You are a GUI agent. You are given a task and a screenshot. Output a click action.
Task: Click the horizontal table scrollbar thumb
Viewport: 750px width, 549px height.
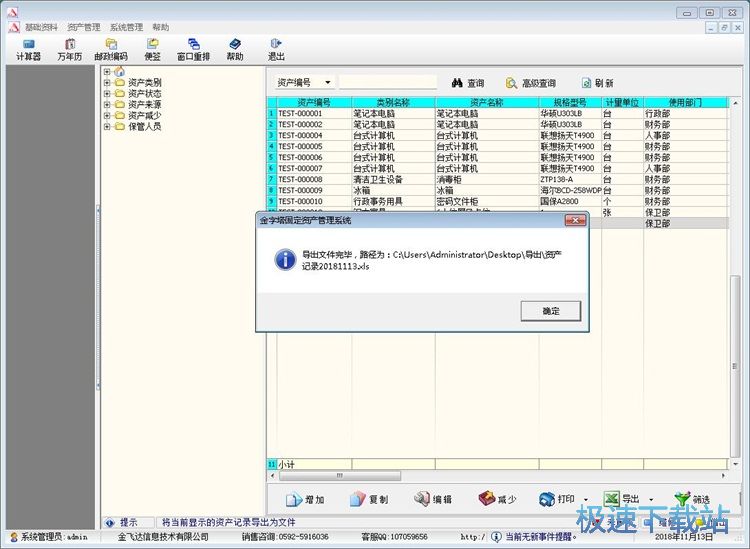pyautogui.click(x=340, y=476)
